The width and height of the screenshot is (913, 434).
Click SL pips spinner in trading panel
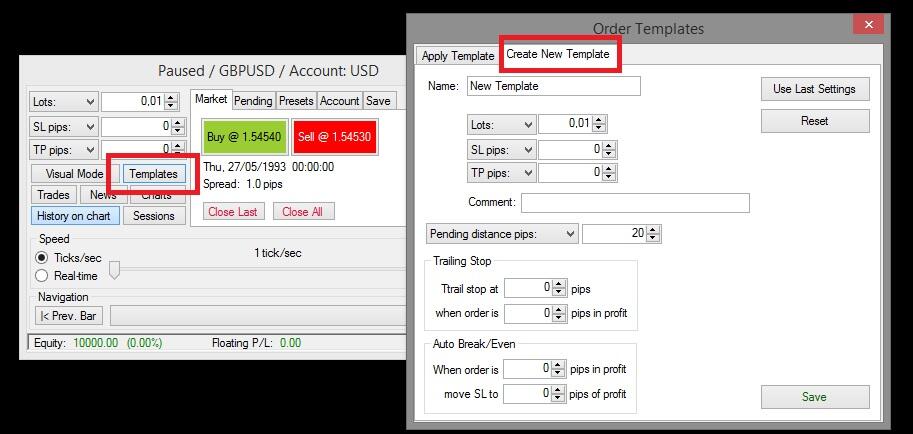click(x=178, y=126)
